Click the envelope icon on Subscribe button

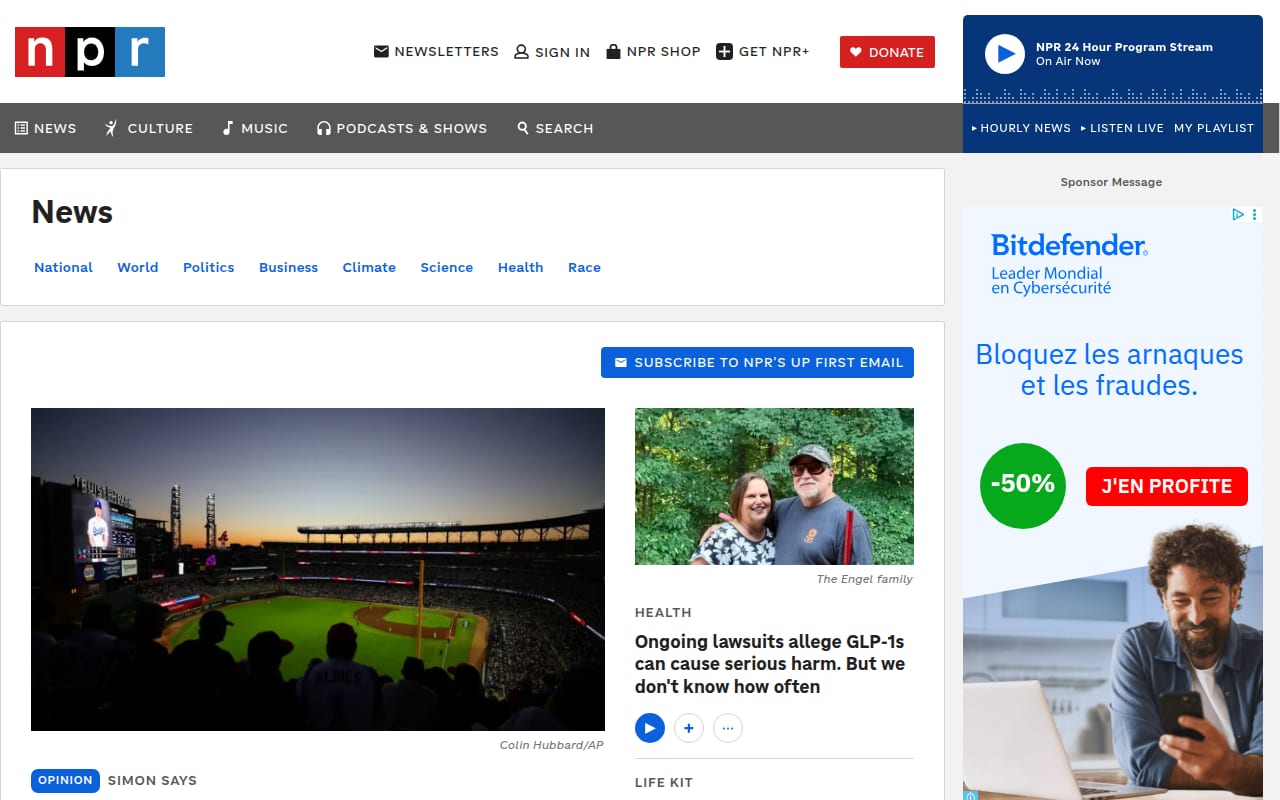[621, 362]
